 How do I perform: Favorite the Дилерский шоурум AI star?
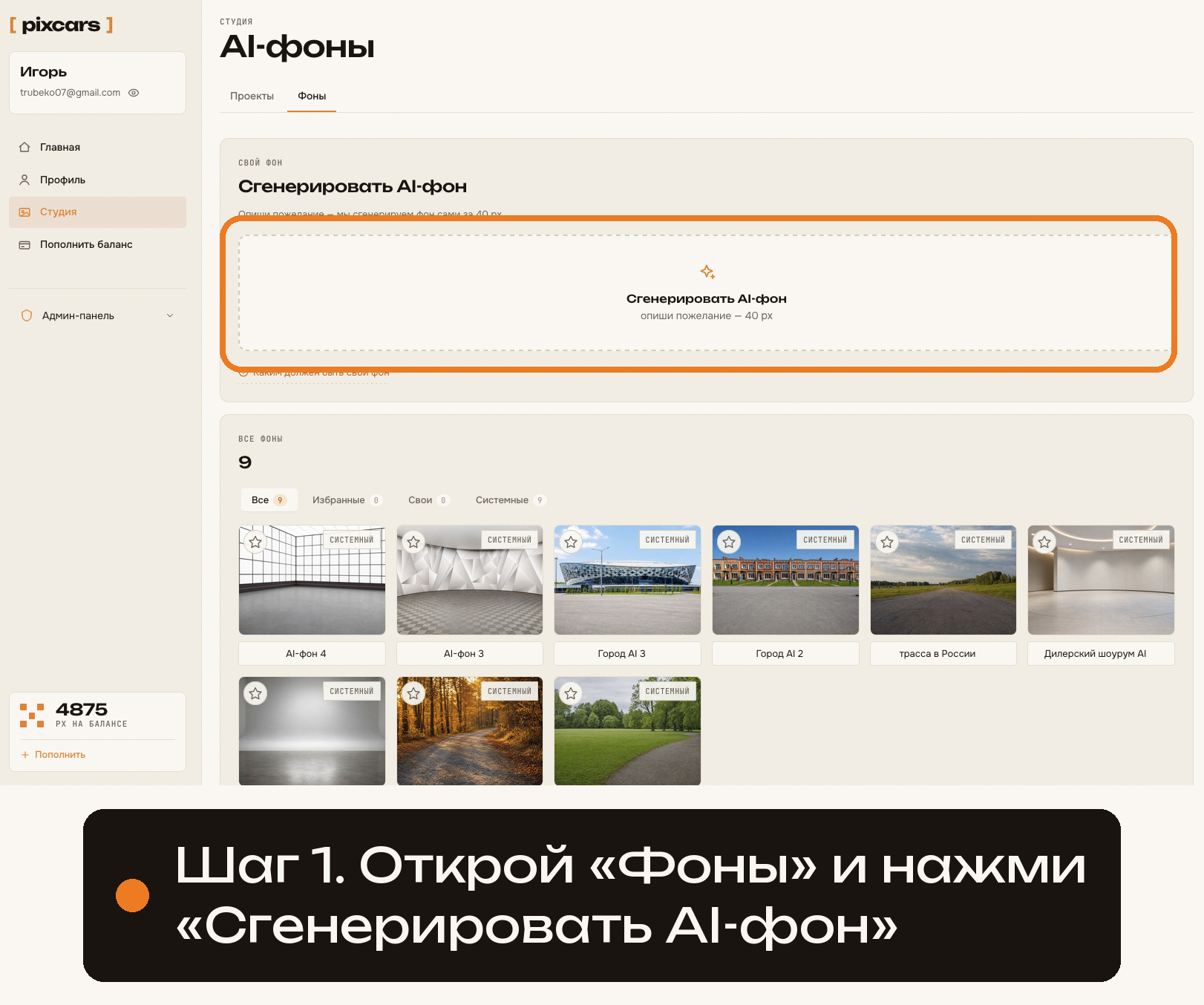[1044, 542]
